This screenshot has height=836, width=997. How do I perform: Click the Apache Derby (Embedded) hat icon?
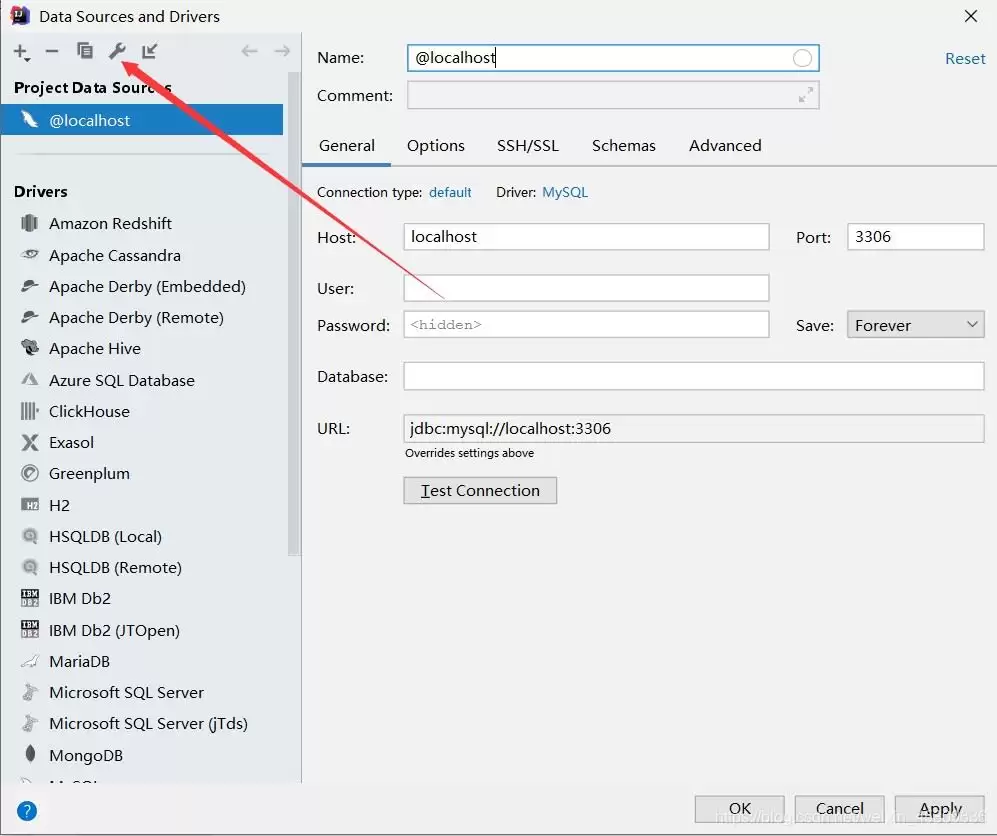pyautogui.click(x=29, y=286)
